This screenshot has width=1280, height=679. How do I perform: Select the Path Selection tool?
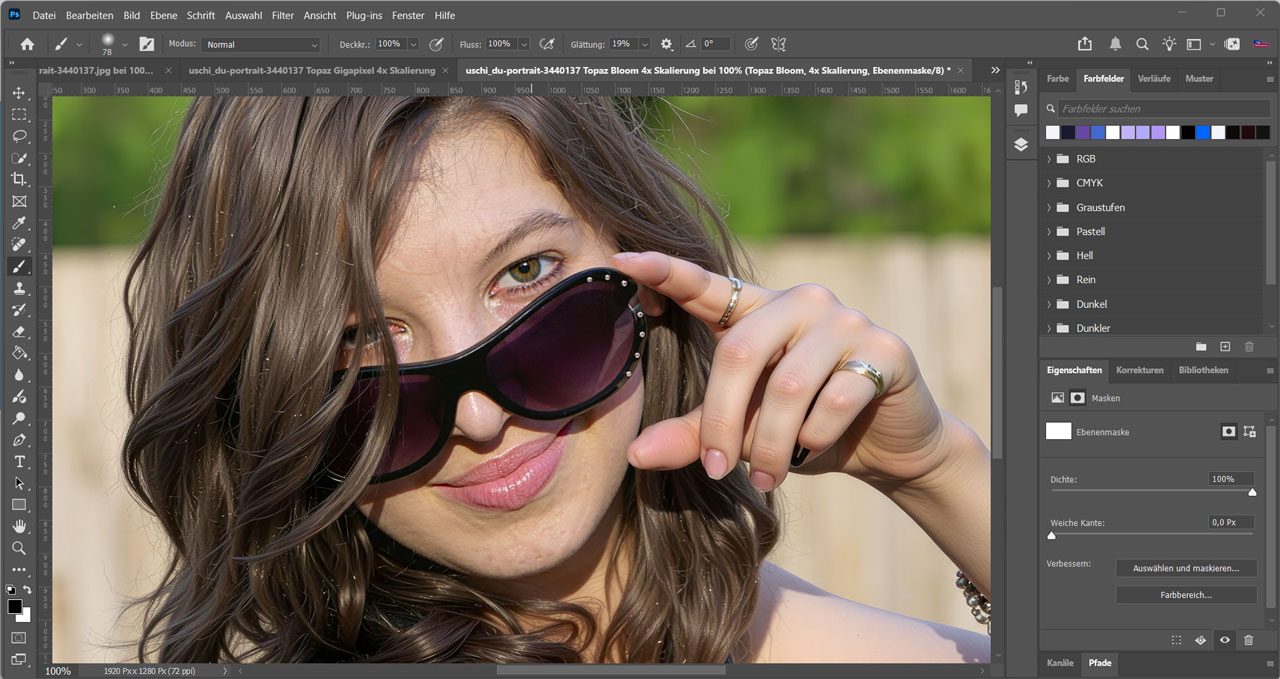tap(19, 483)
